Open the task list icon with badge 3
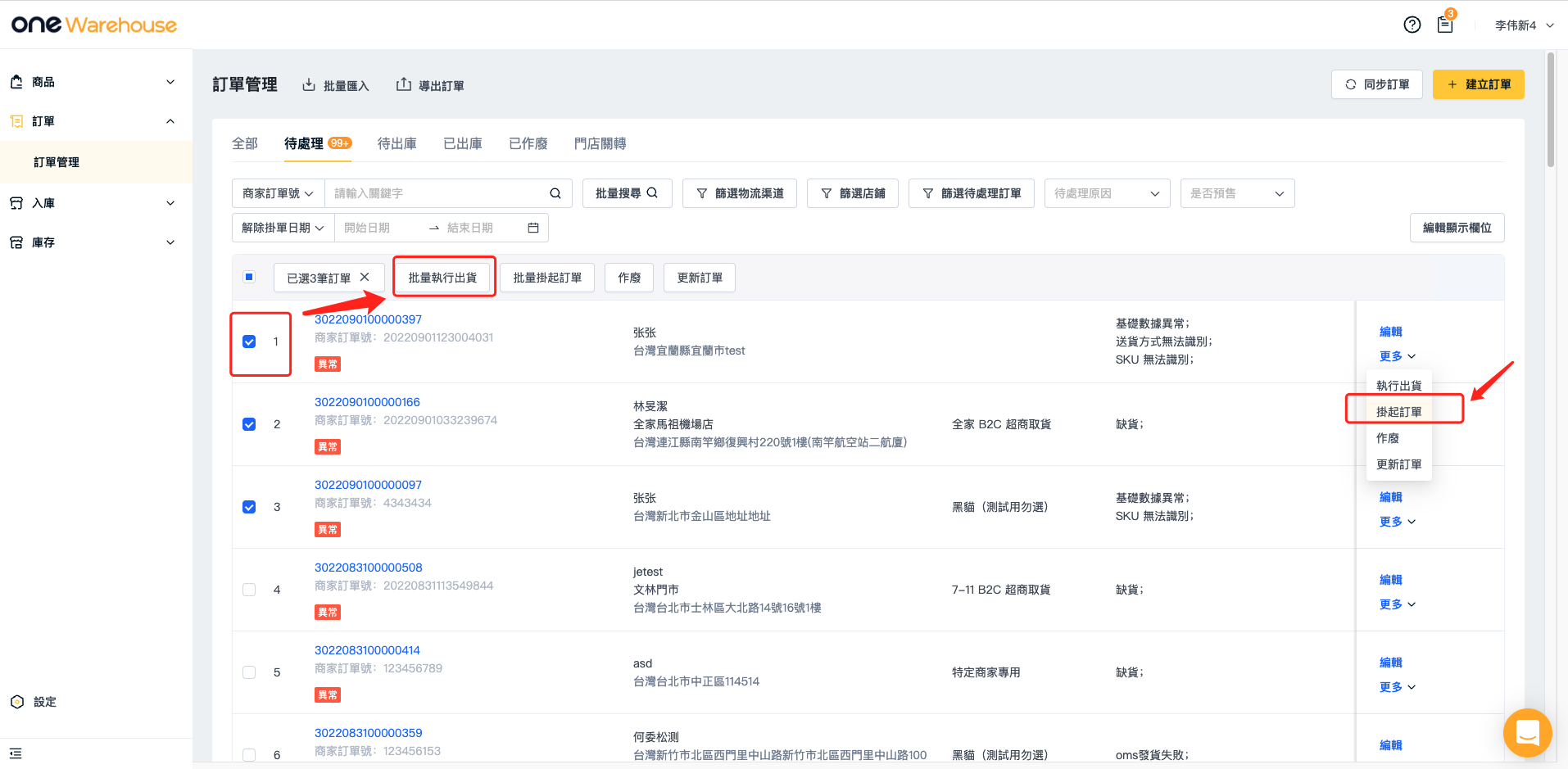The image size is (1568, 769). (x=1445, y=25)
